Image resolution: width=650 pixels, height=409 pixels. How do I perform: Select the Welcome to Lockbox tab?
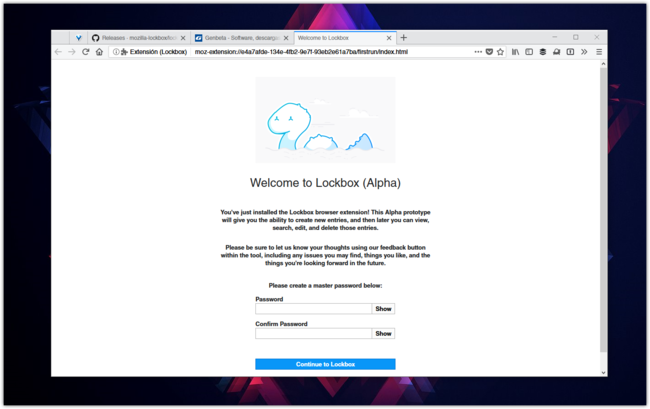[x=345, y=38]
